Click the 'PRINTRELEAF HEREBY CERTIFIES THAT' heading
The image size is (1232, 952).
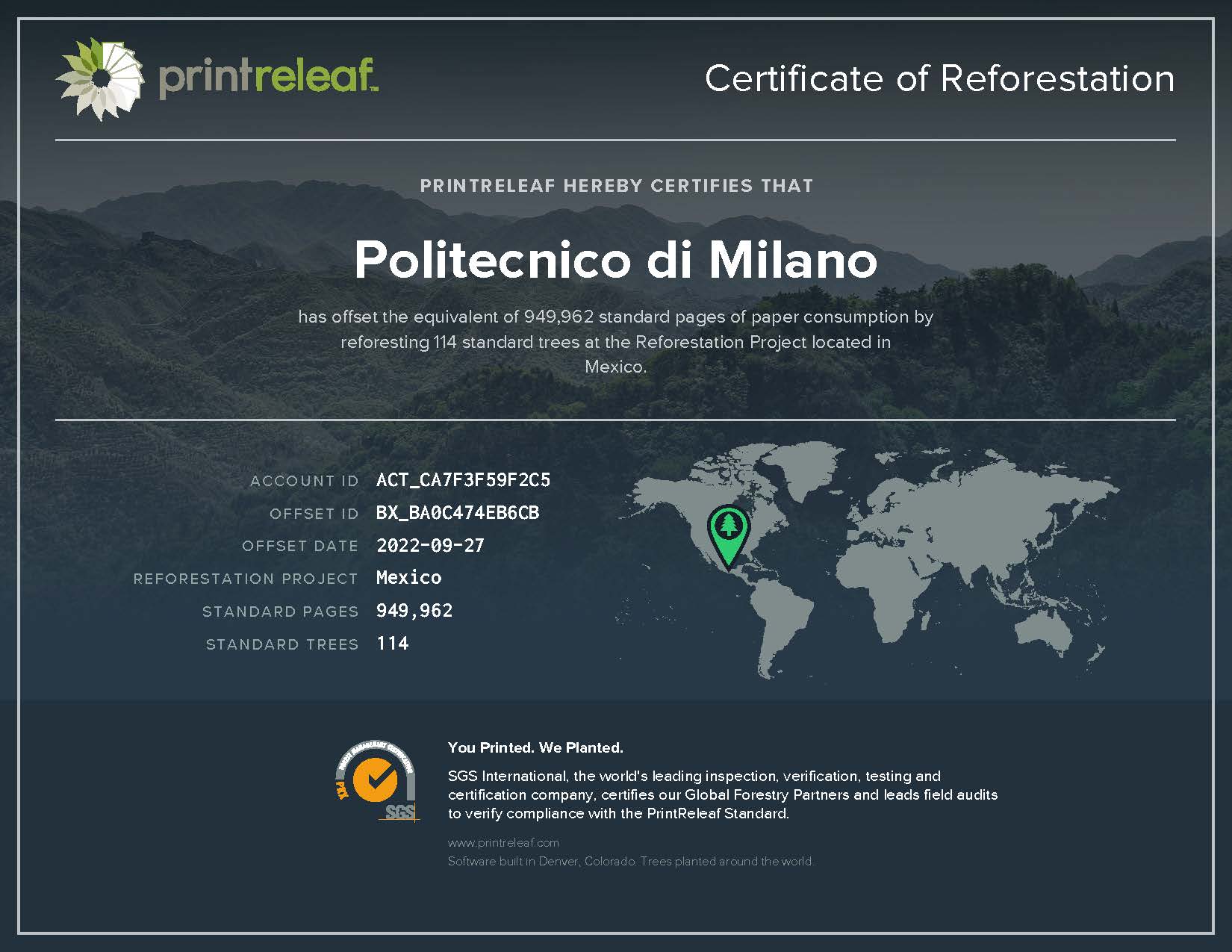616,186
